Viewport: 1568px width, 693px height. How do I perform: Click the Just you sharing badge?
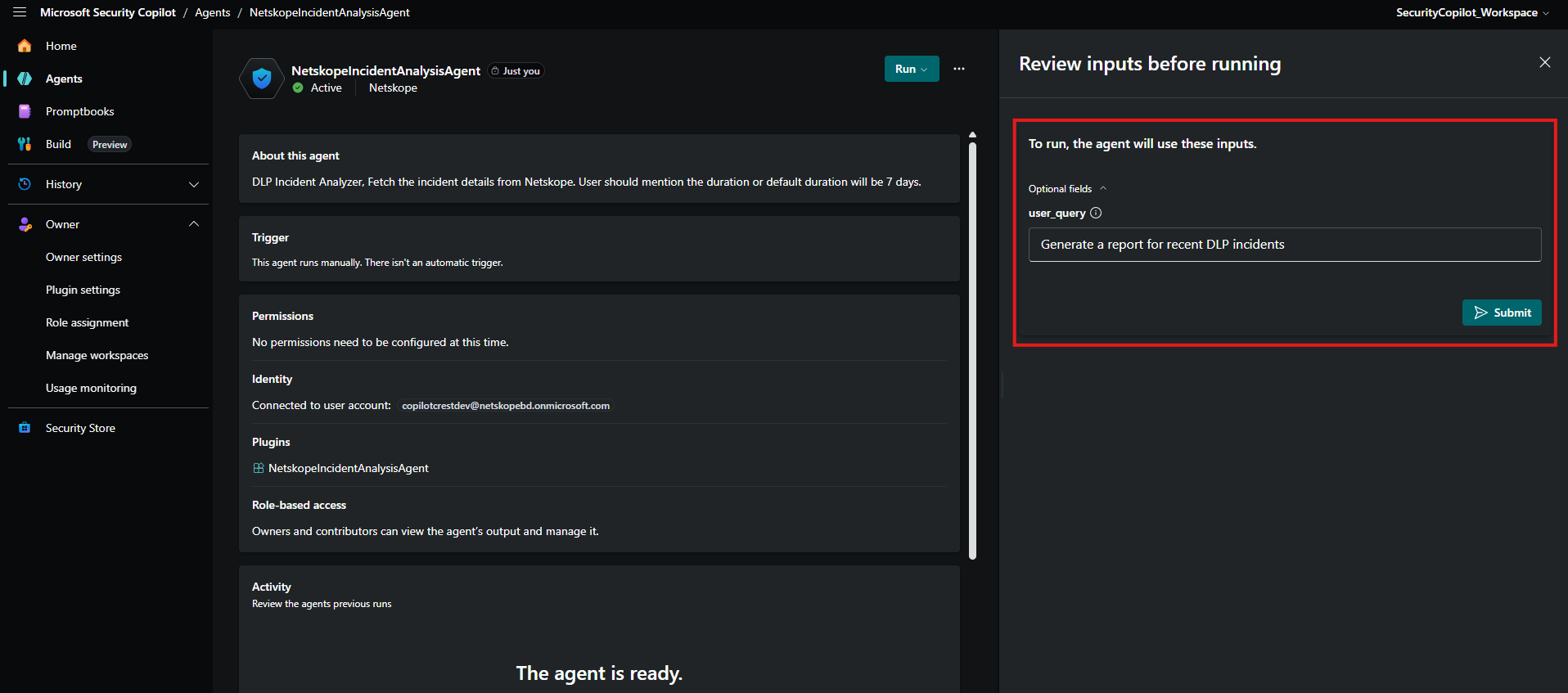tap(516, 71)
